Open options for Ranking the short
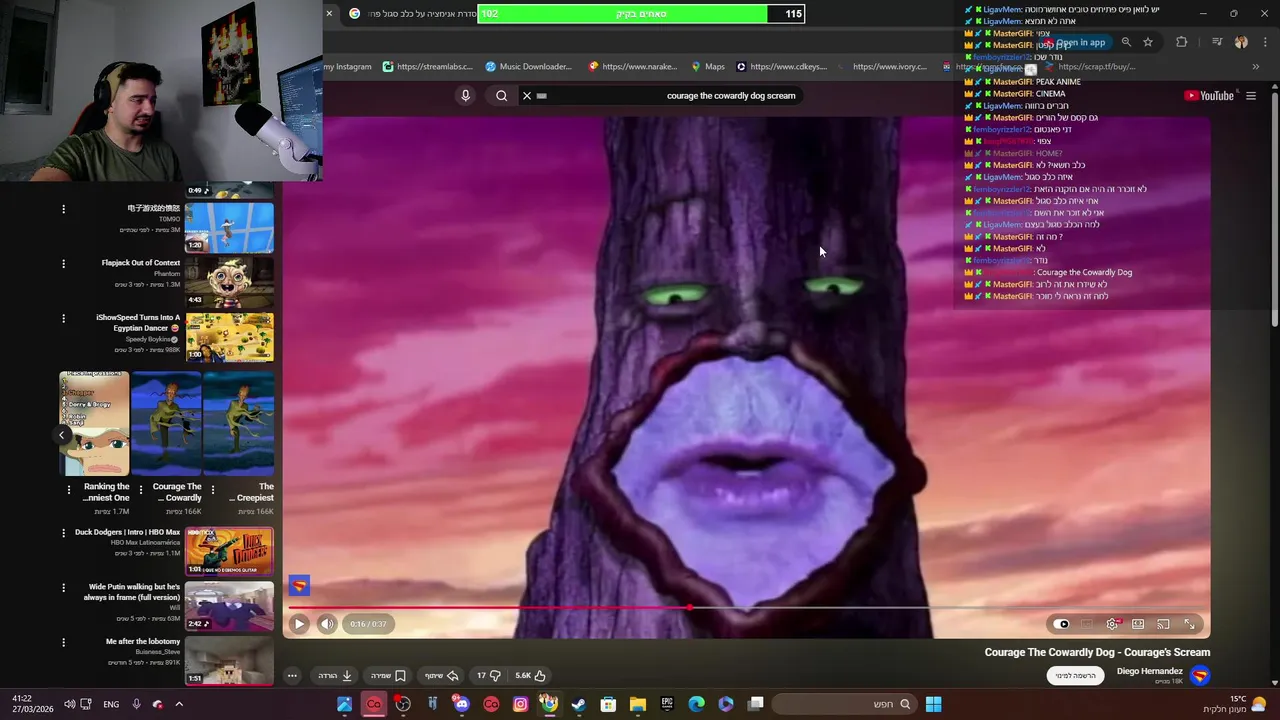 [x=68, y=490]
